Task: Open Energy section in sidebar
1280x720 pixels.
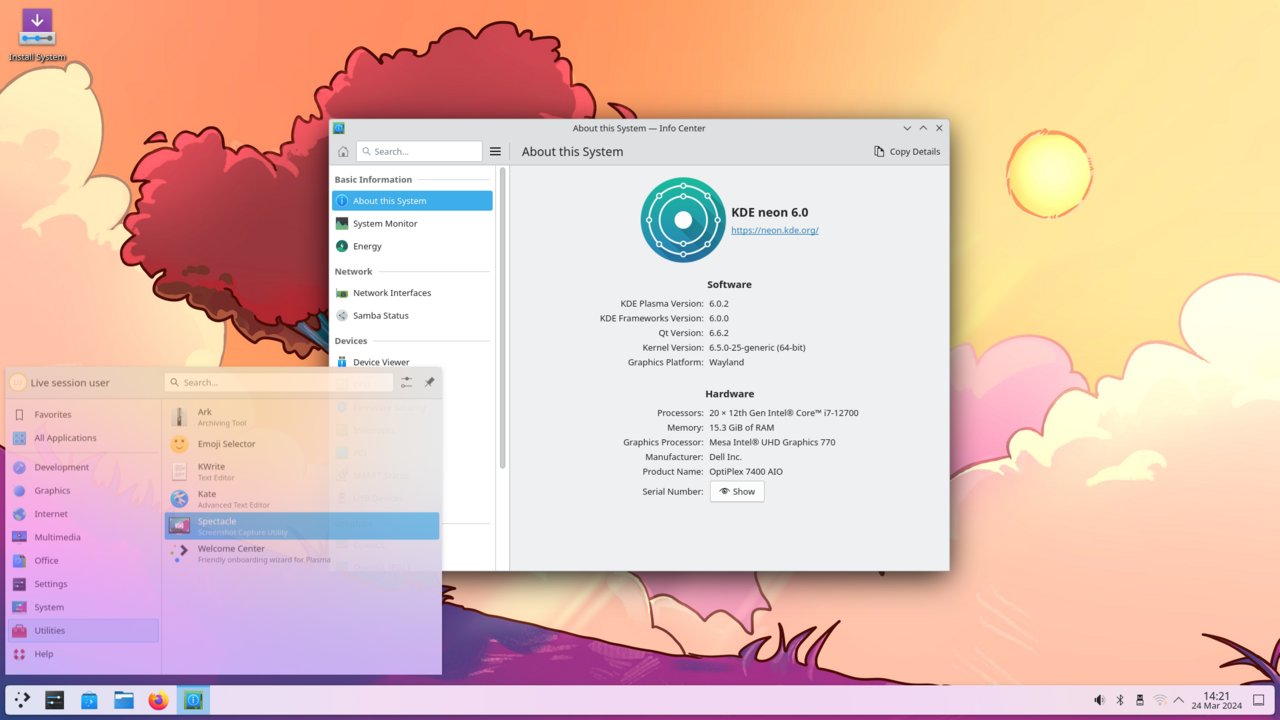Action: click(x=412, y=246)
